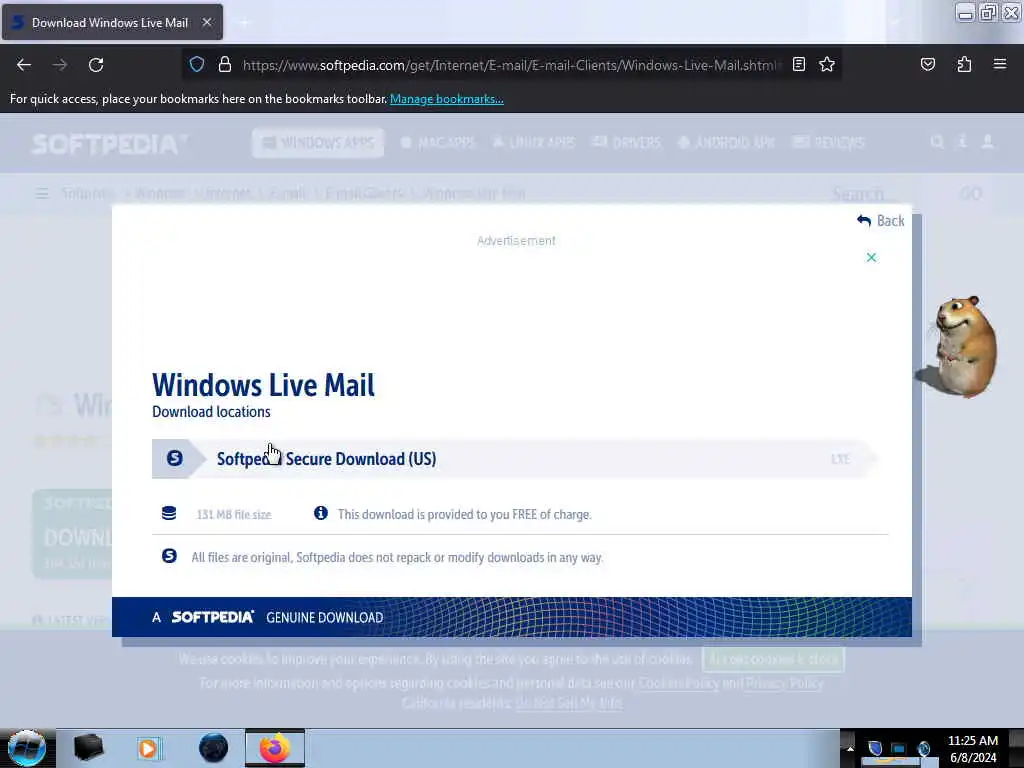This screenshot has height=768, width=1024.
Task: Click Back link in download dialog
Action: [x=881, y=221]
